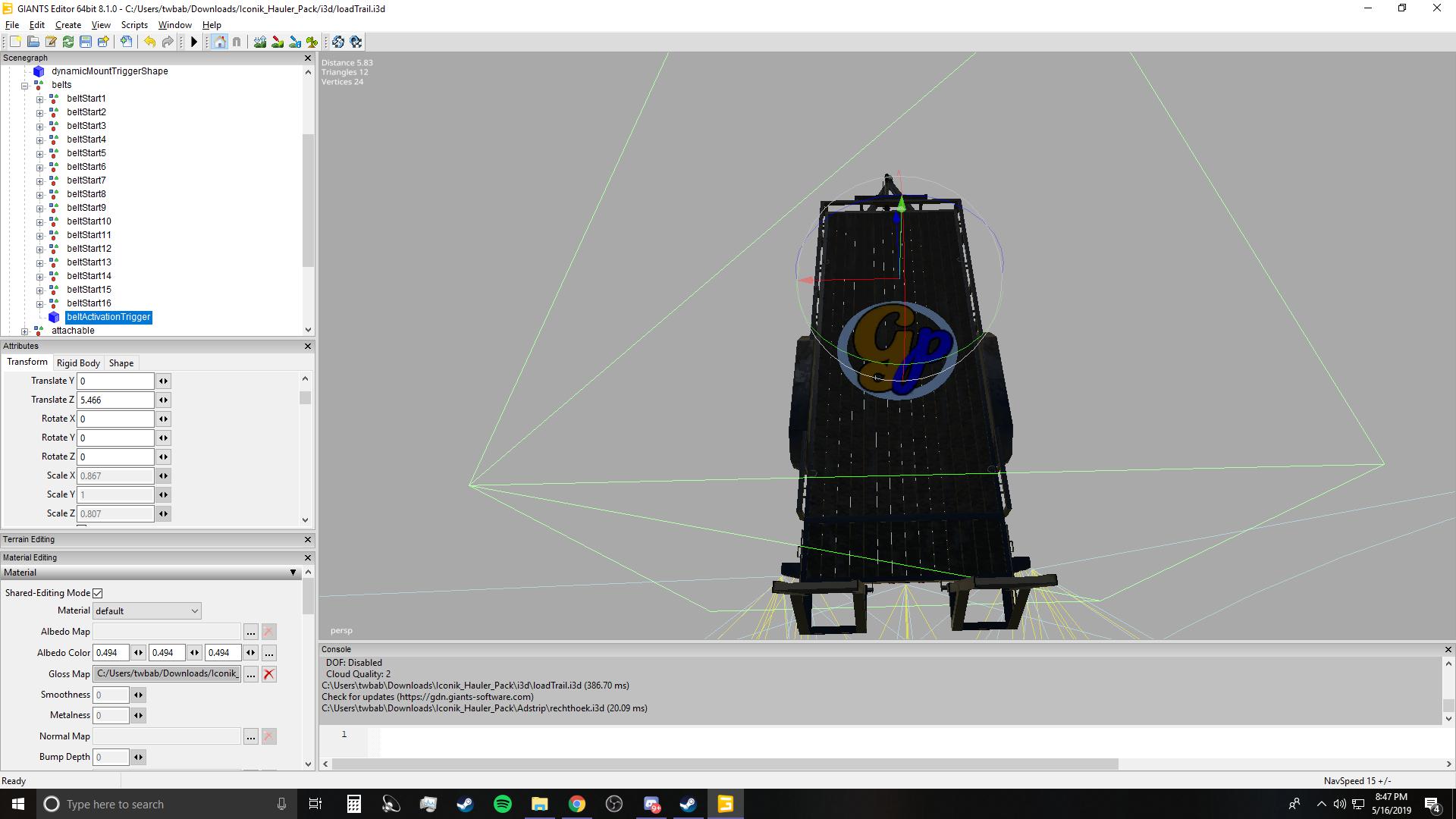The width and height of the screenshot is (1456, 819).
Task: Toggle the Shared-Editing Mode checkbox
Action: click(98, 593)
